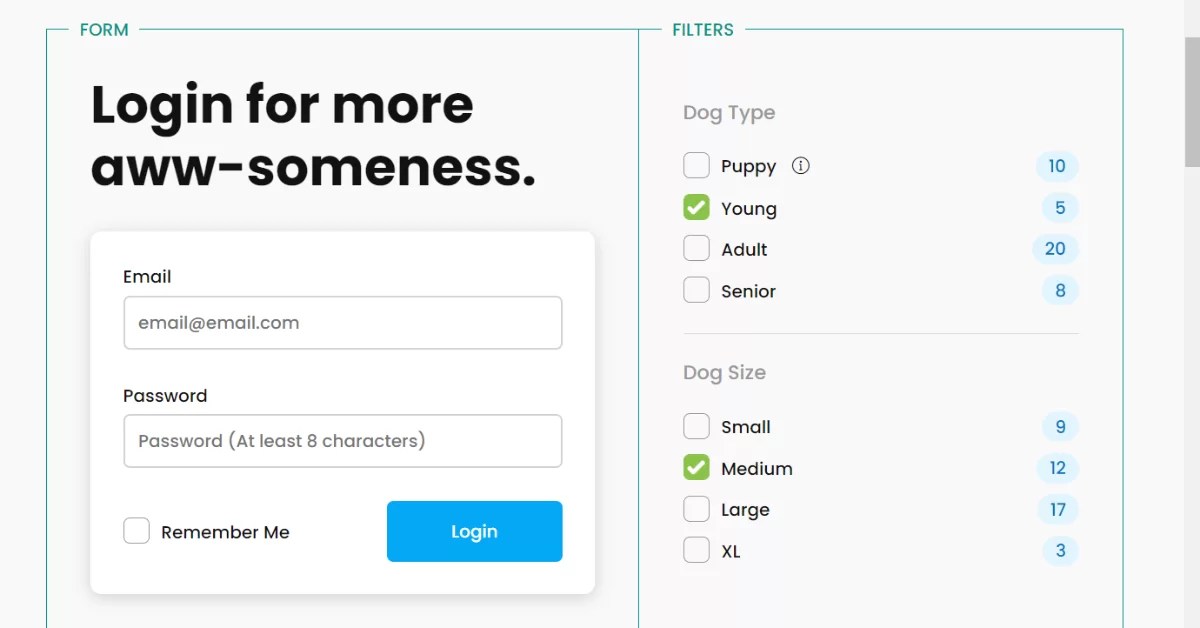Viewport: 1200px width, 628px height.
Task: Check the Small dog size filter
Action: pos(696,426)
